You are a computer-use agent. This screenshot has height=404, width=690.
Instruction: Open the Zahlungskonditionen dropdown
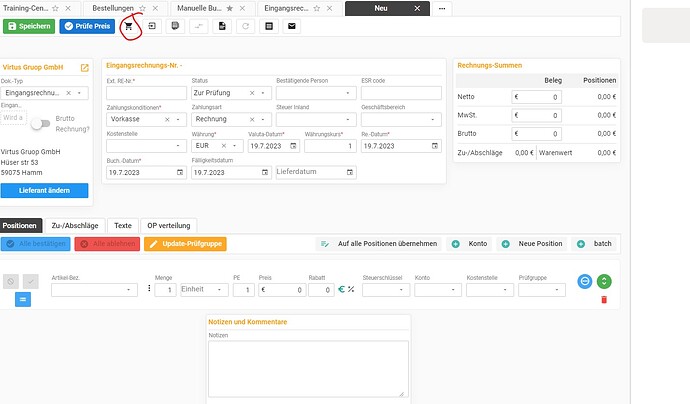pyautogui.click(x=178, y=119)
